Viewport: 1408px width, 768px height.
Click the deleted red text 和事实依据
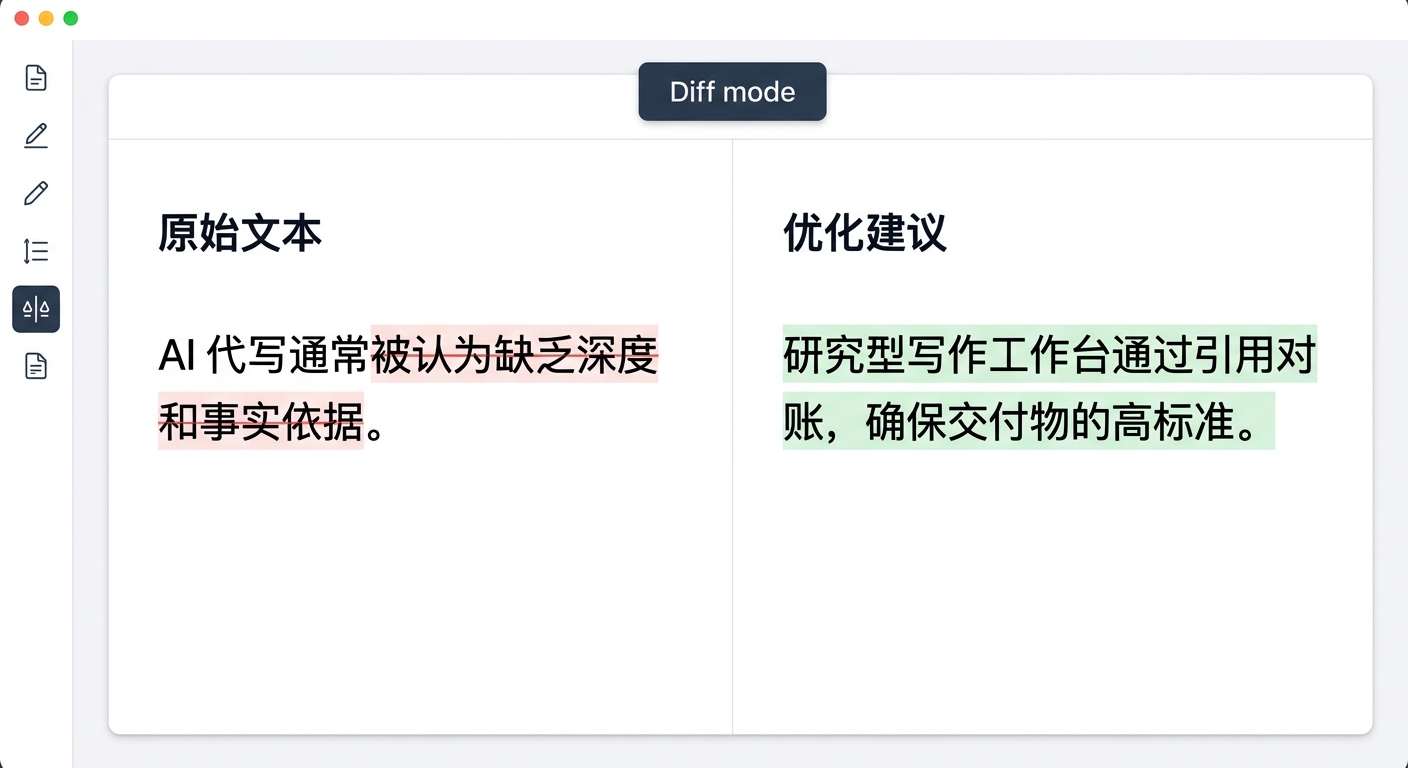[x=260, y=423]
